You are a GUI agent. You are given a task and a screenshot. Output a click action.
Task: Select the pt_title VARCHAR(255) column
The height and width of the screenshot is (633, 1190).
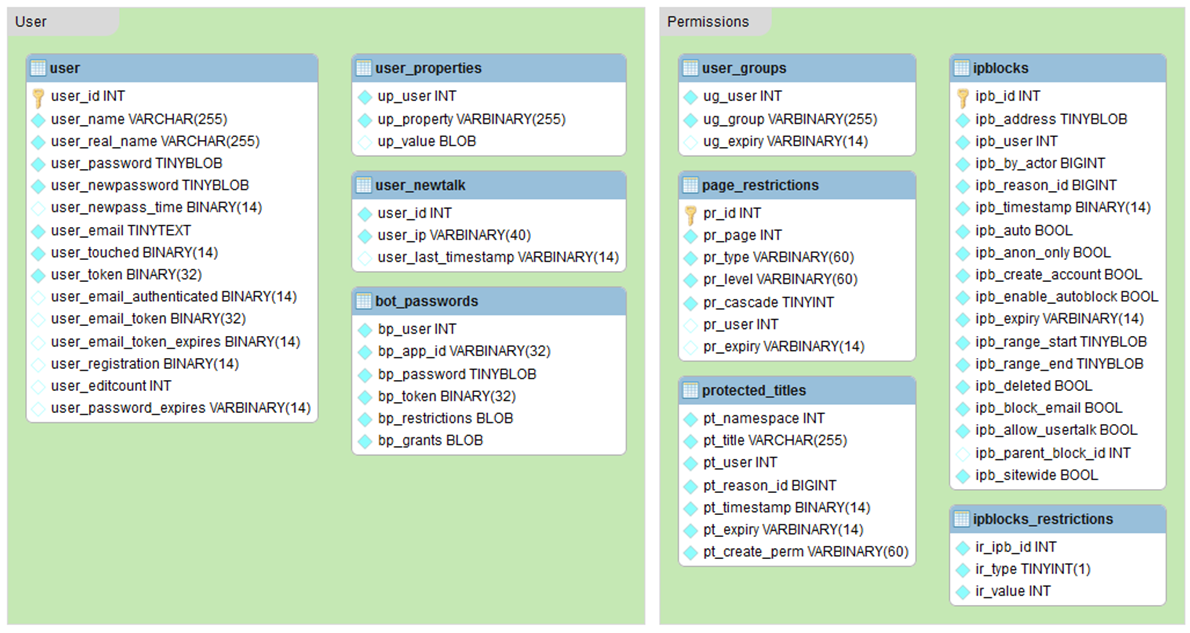[773, 440]
